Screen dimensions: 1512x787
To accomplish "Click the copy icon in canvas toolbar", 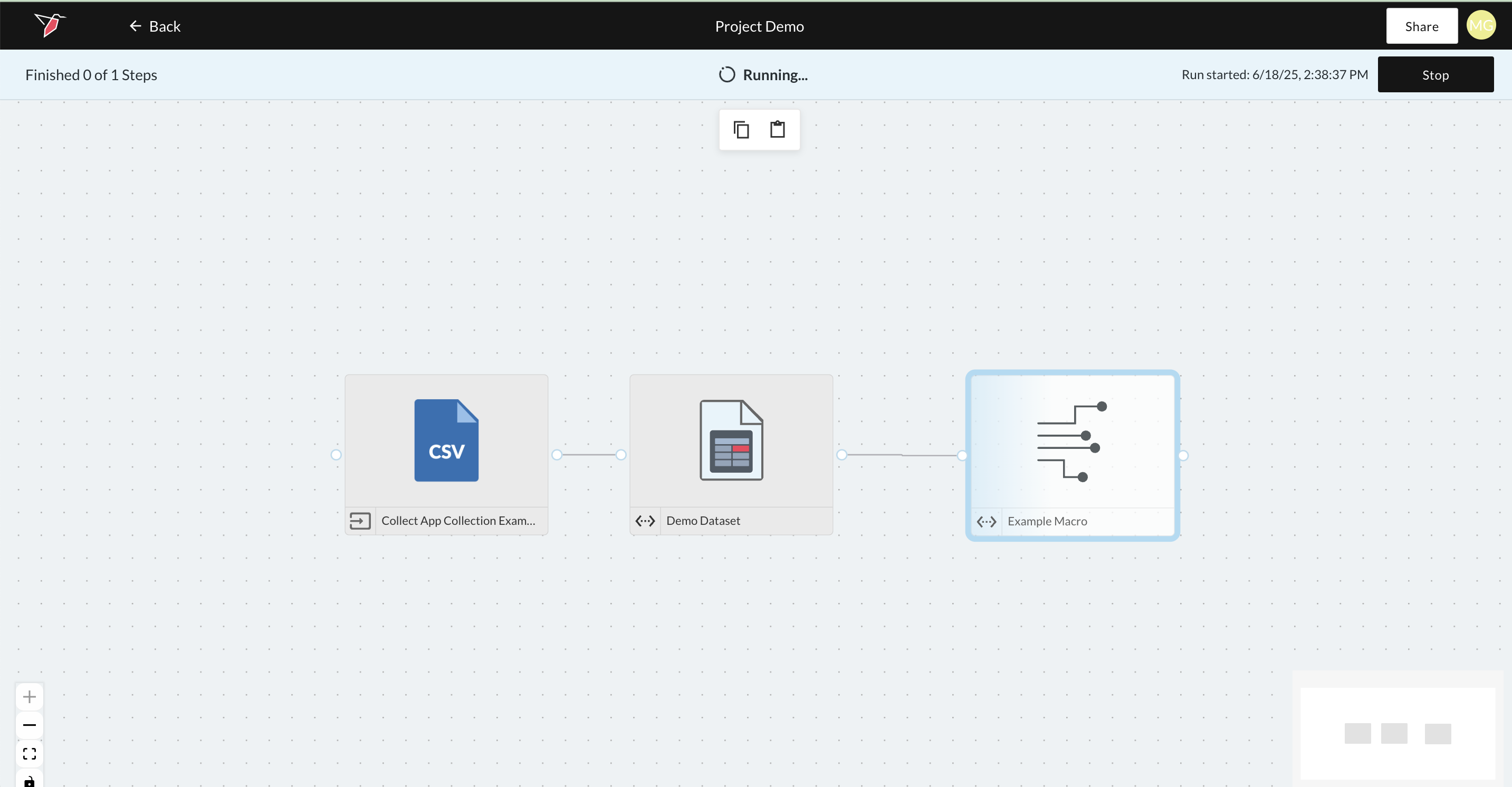I will click(741, 130).
